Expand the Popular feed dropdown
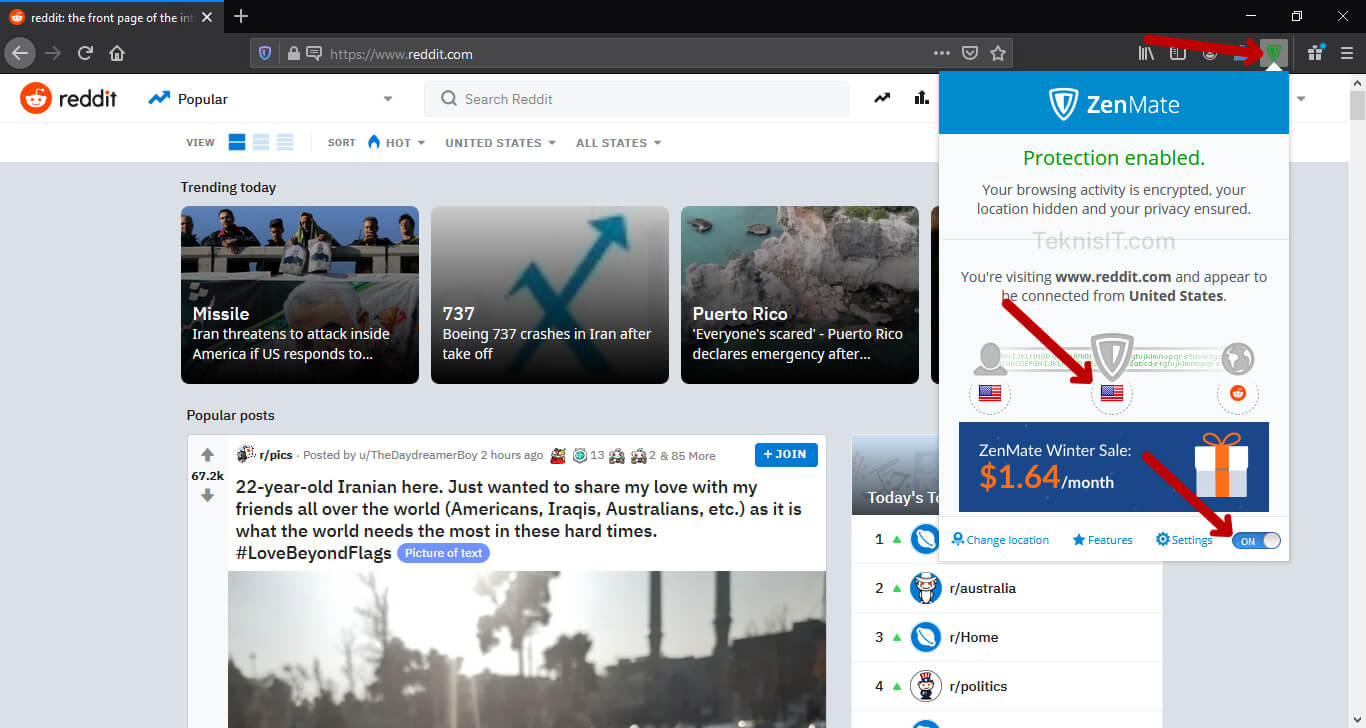 click(388, 99)
